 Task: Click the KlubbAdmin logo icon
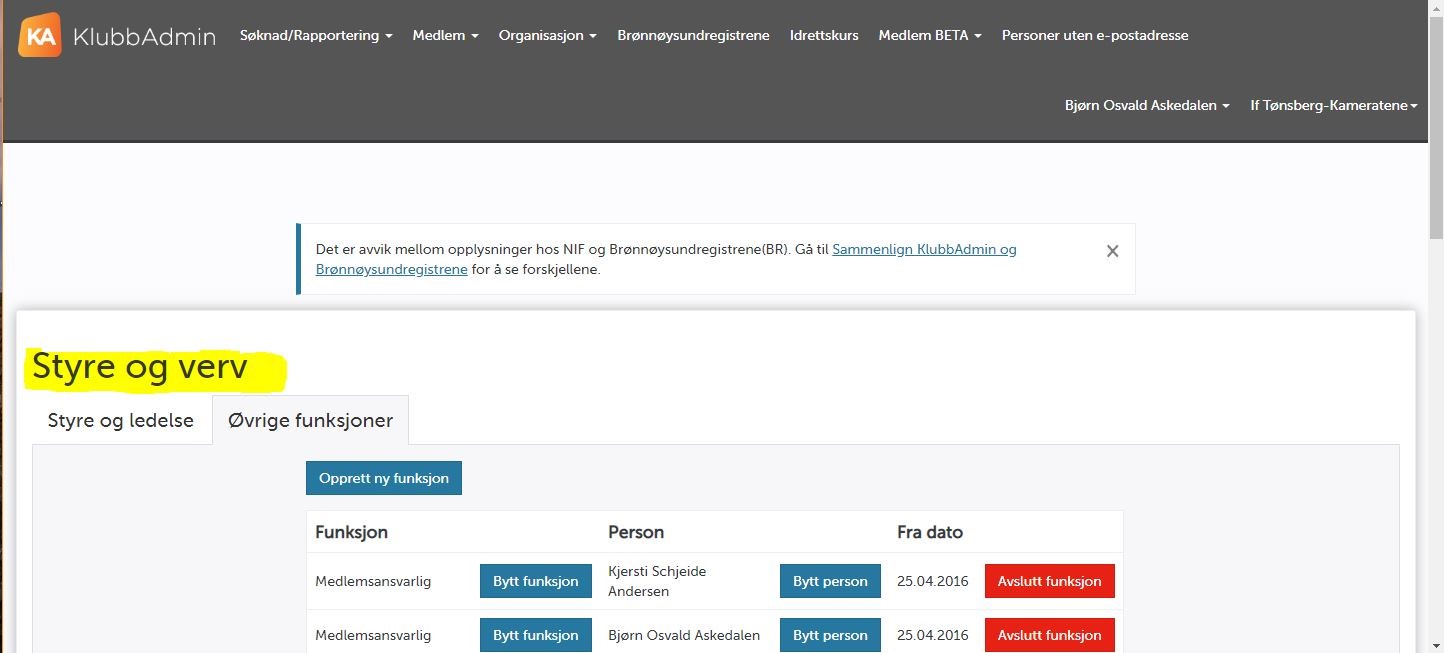(x=40, y=35)
